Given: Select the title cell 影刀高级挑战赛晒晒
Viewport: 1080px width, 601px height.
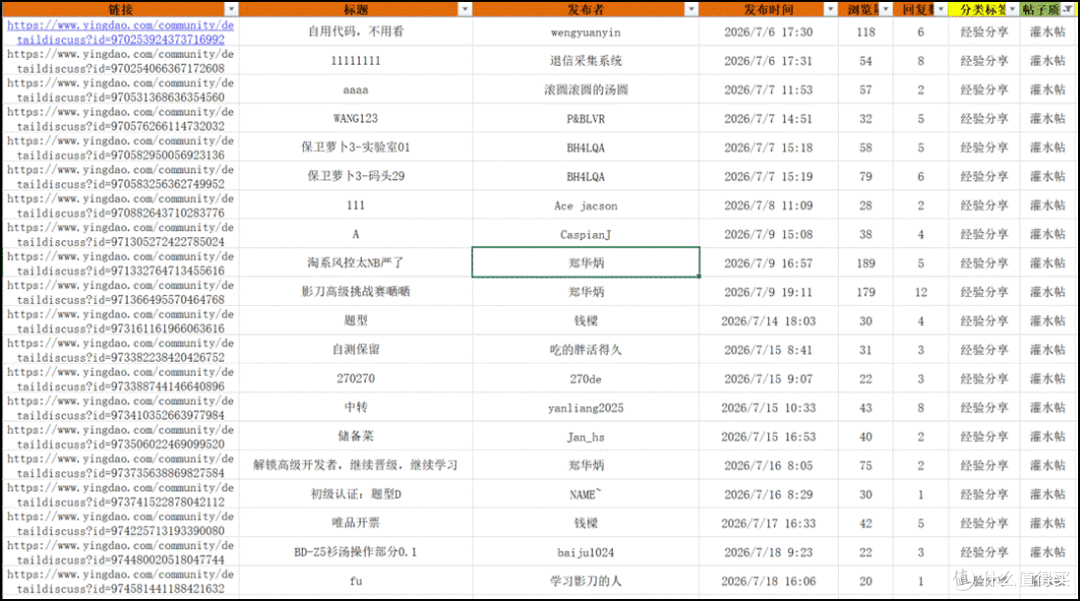Looking at the screenshot, I should click(355, 292).
